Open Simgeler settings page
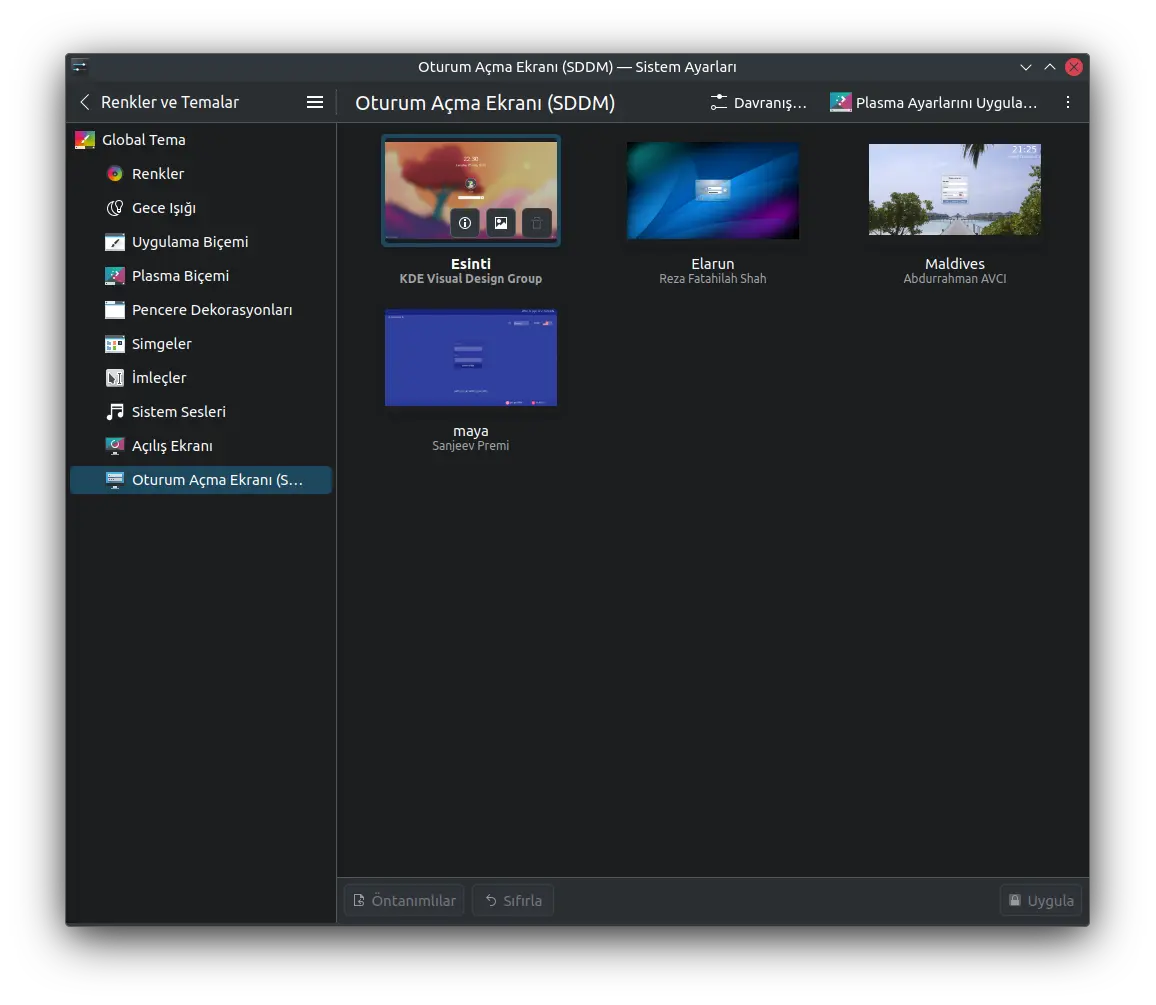Screen dimensions: 1156x1005 201,344
